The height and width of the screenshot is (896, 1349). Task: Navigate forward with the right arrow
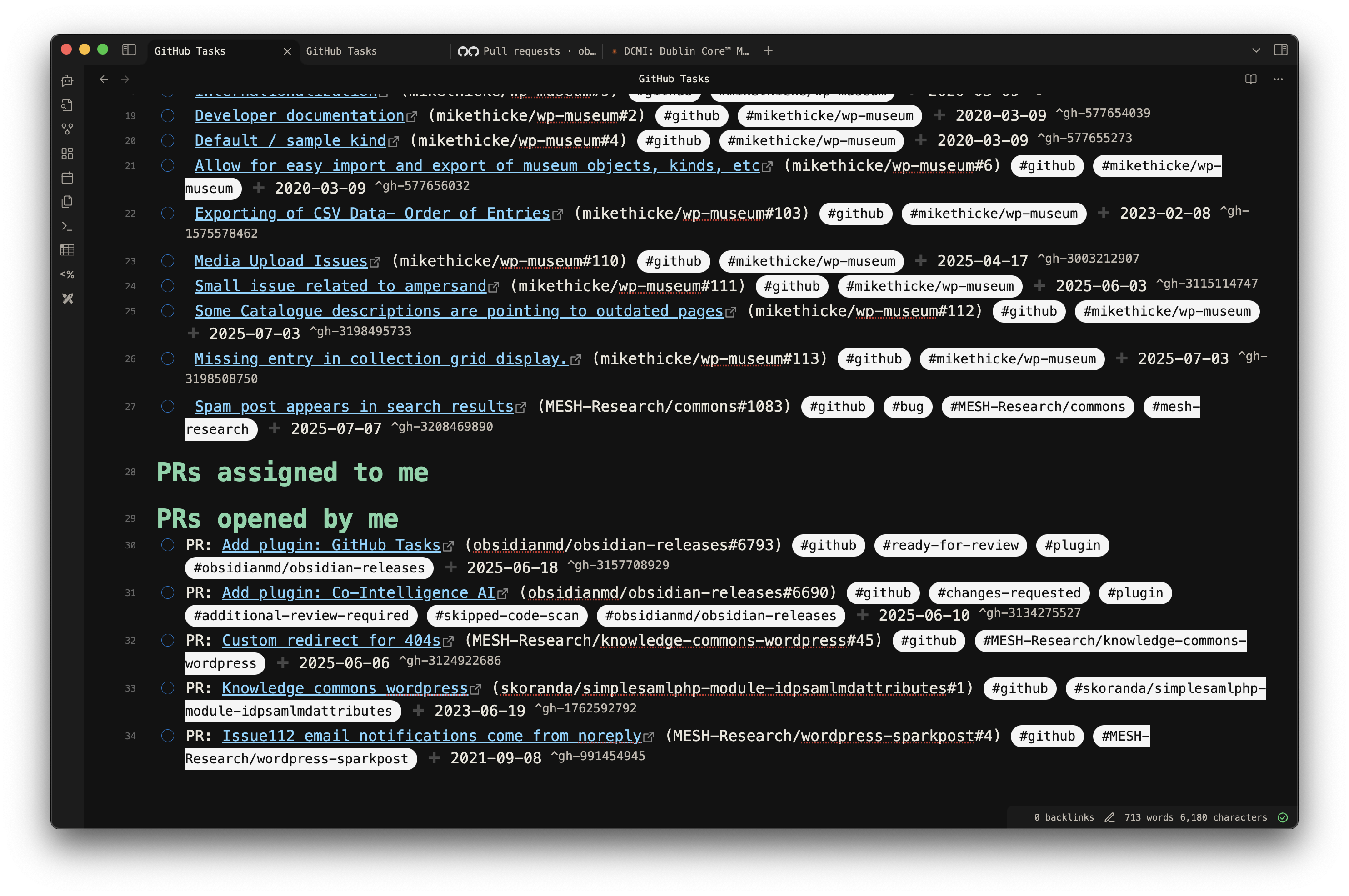point(125,79)
